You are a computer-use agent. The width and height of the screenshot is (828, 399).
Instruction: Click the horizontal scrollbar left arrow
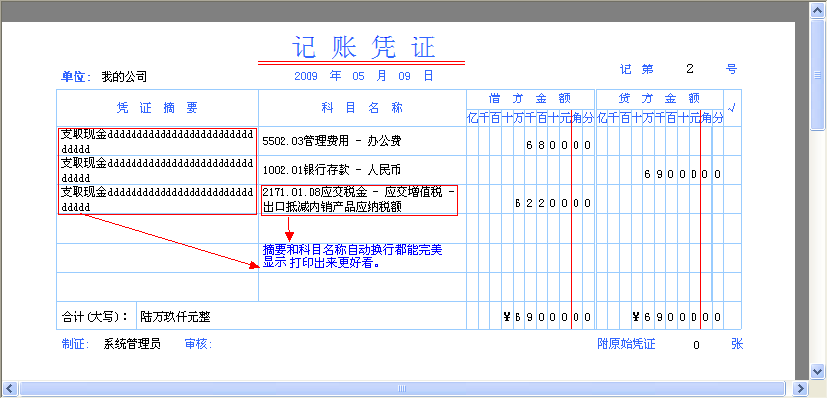point(11,388)
